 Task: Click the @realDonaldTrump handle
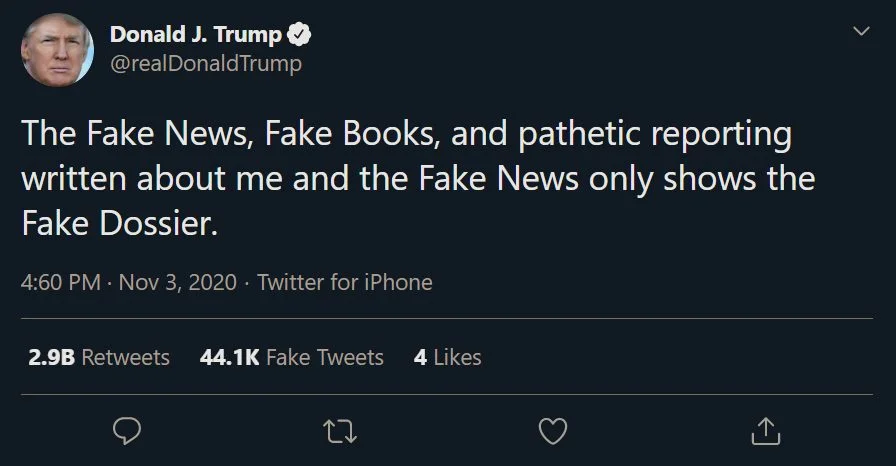point(205,64)
